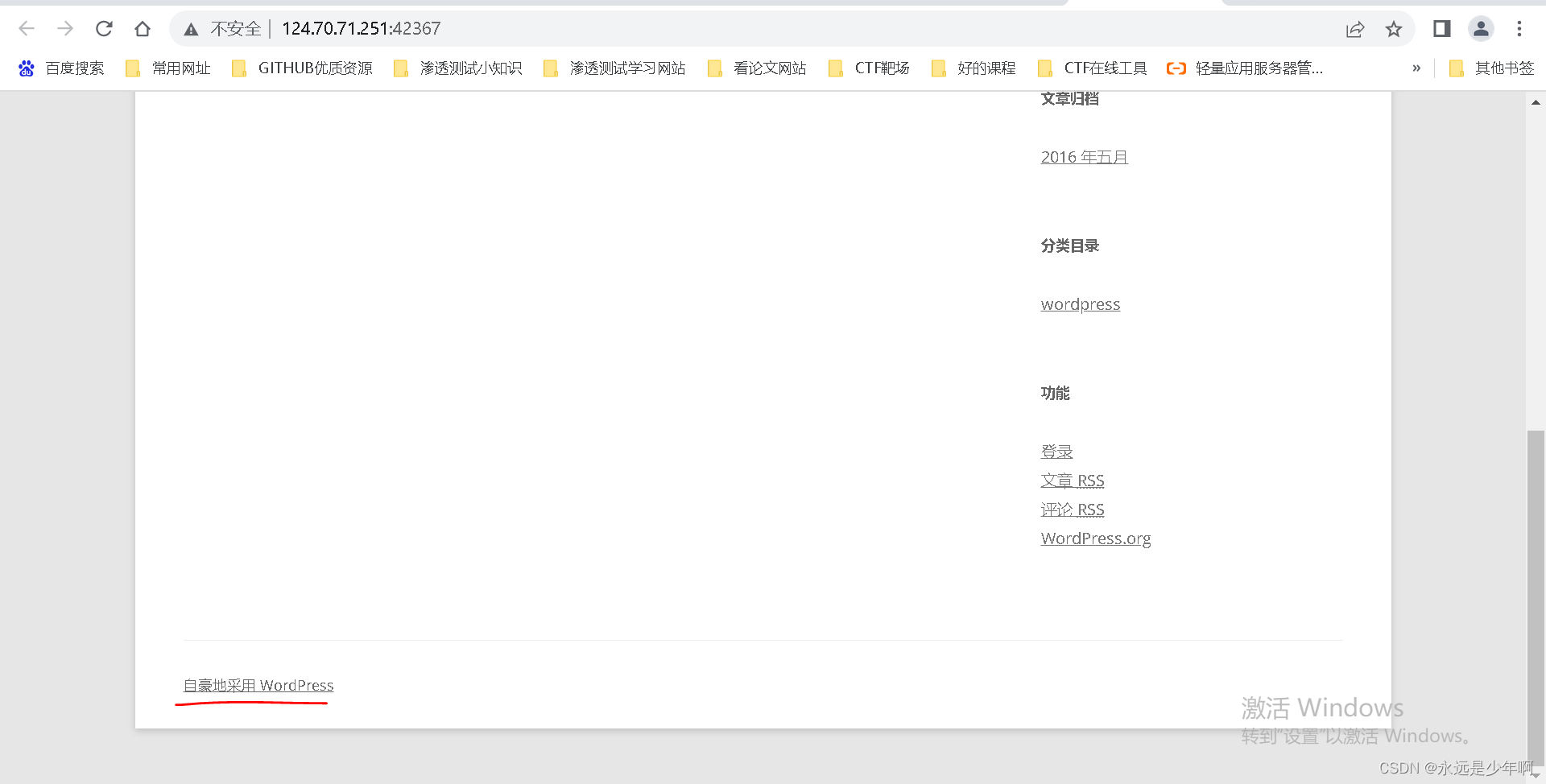Open the Chrome three-dot menu
This screenshot has height=784, width=1546.
click(1519, 29)
